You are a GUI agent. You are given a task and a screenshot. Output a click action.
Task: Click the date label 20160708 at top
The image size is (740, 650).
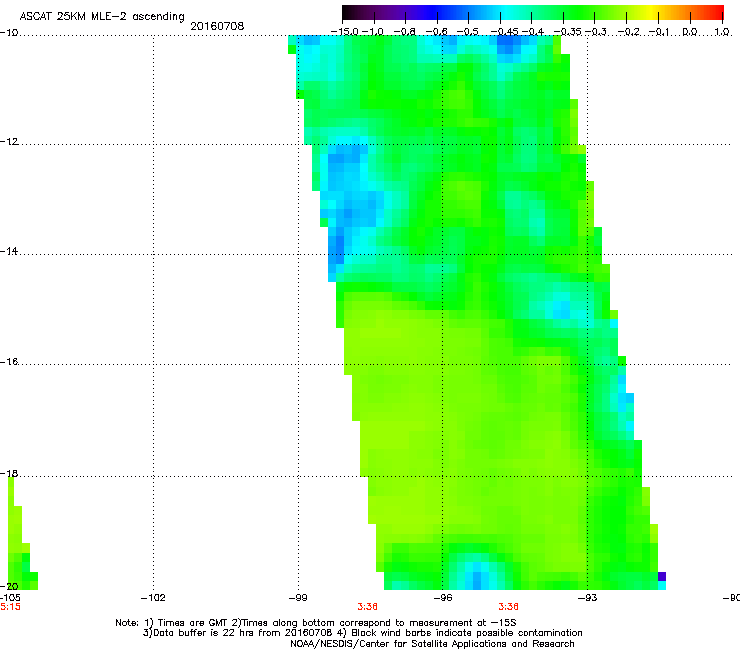(217, 26)
